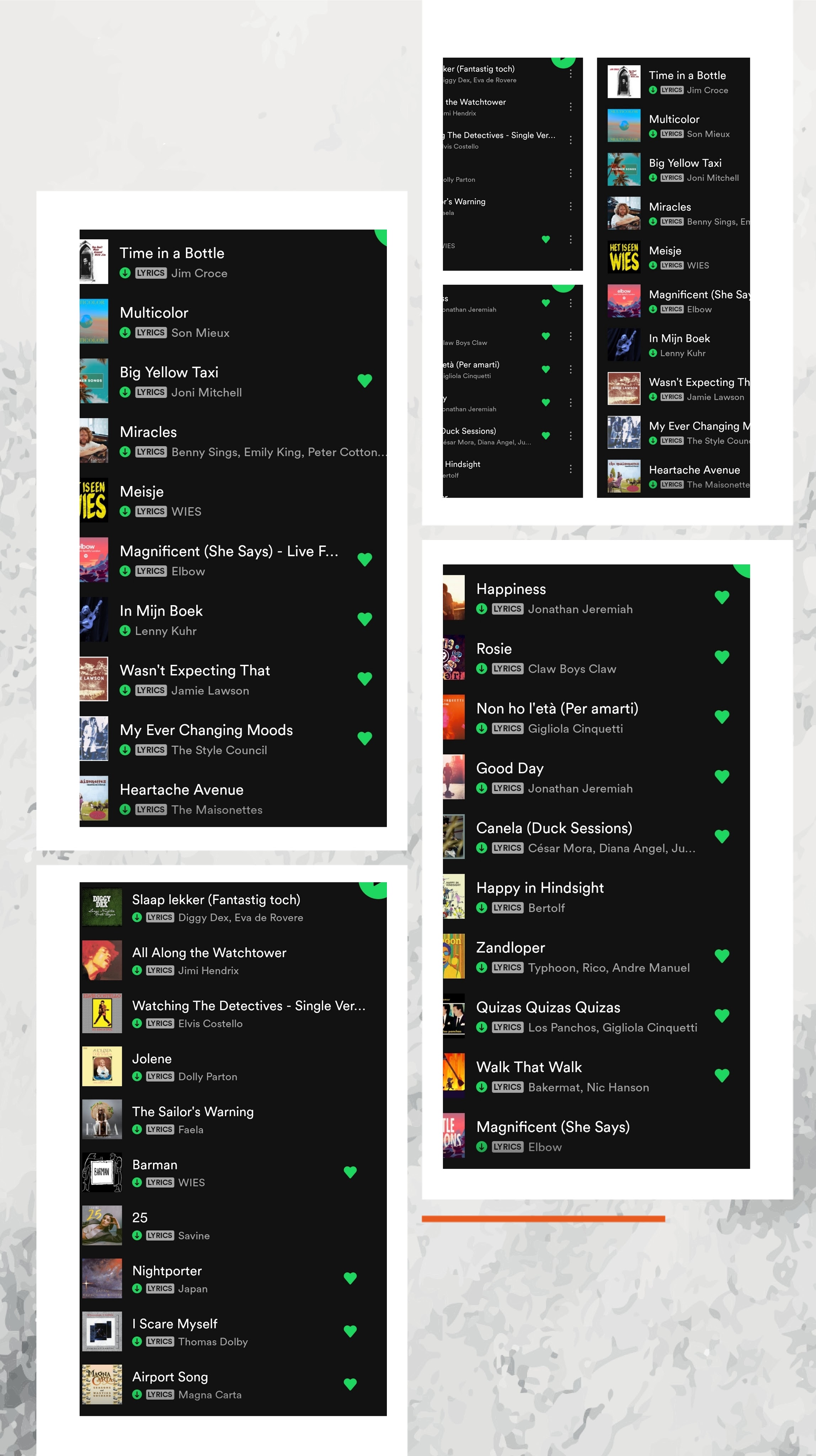Tap the LYRICS badge next to Thomas Dolby
The width and height of the screenshot is (816, 1456).
[160, 1341]
